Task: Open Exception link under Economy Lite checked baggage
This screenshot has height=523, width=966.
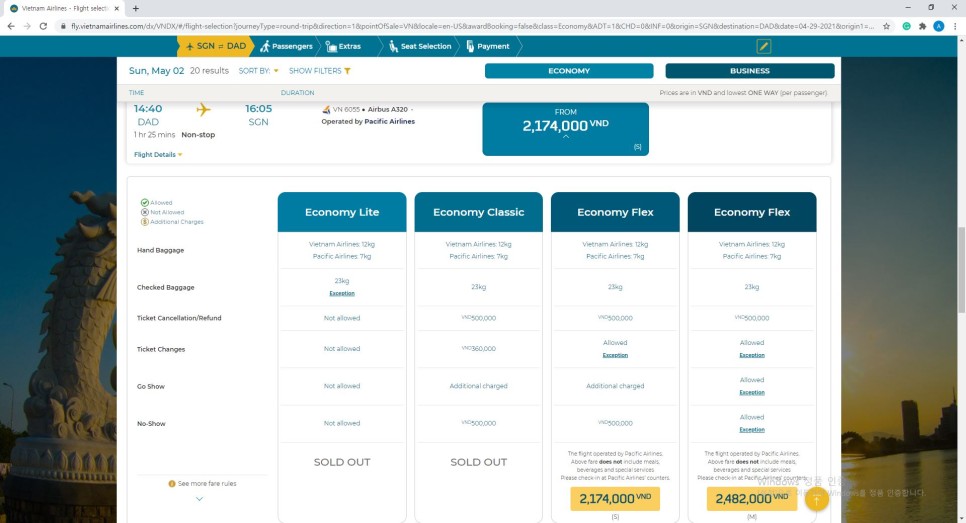Action: 342,293
